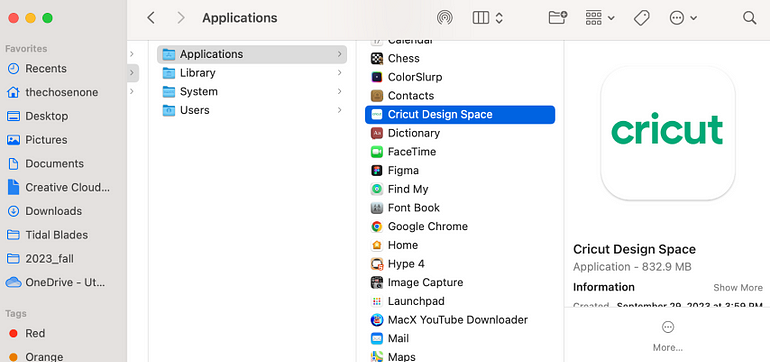Expand the Library folder chevron
Viewport: 770px width, 362px height.
tap(339, 73)
